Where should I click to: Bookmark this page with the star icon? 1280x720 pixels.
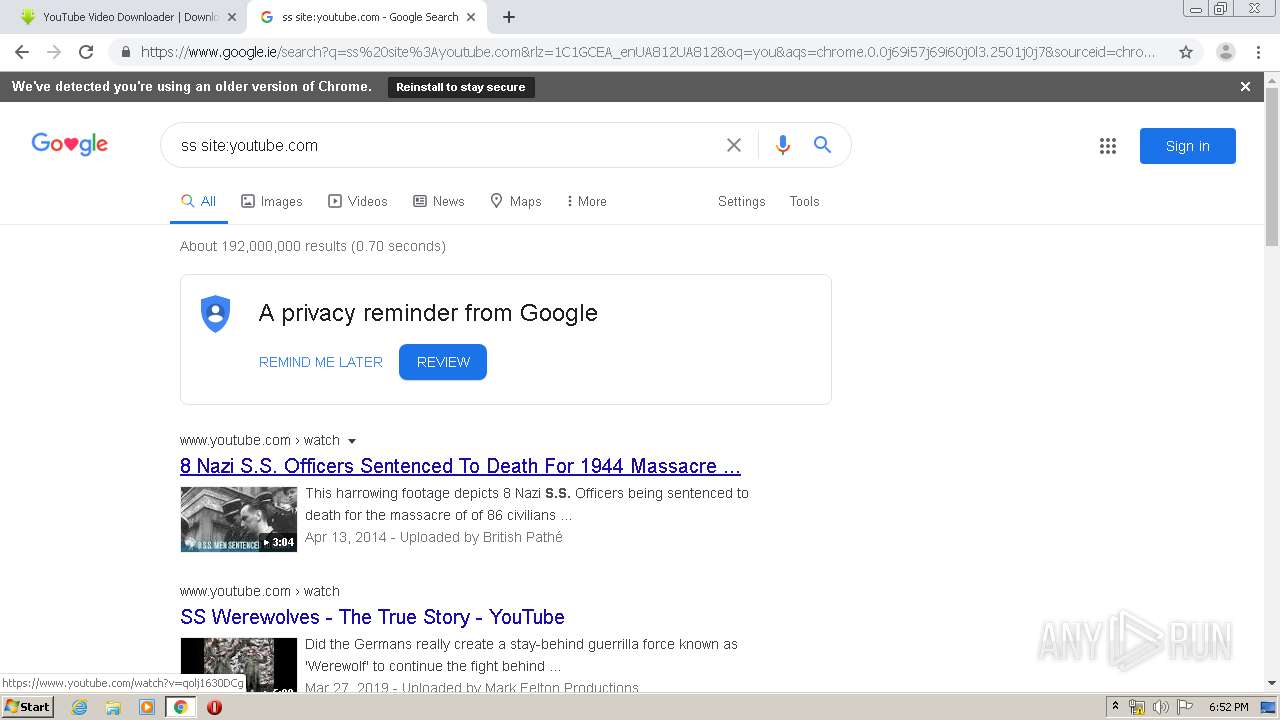click(1186, 52)
